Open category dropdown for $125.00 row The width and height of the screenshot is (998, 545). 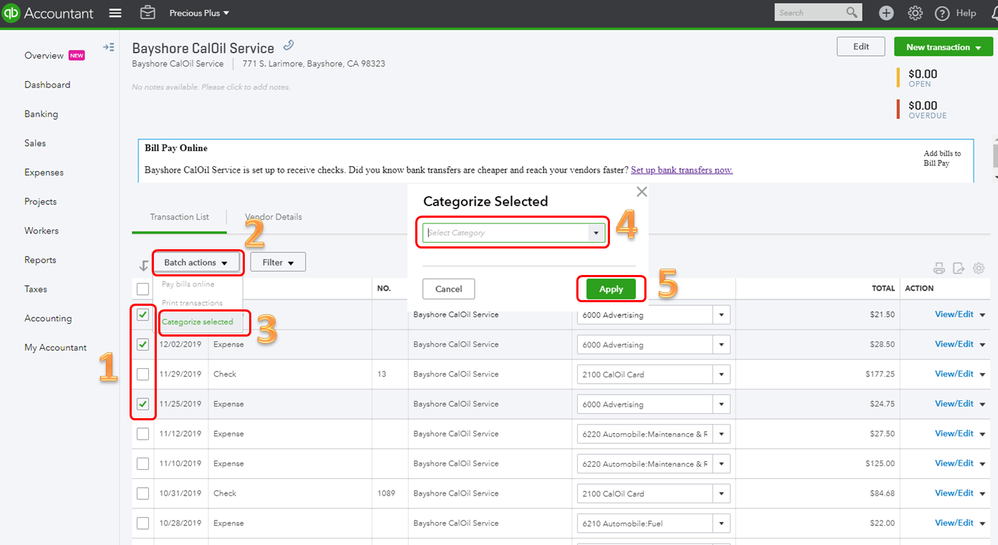point(721,464)
